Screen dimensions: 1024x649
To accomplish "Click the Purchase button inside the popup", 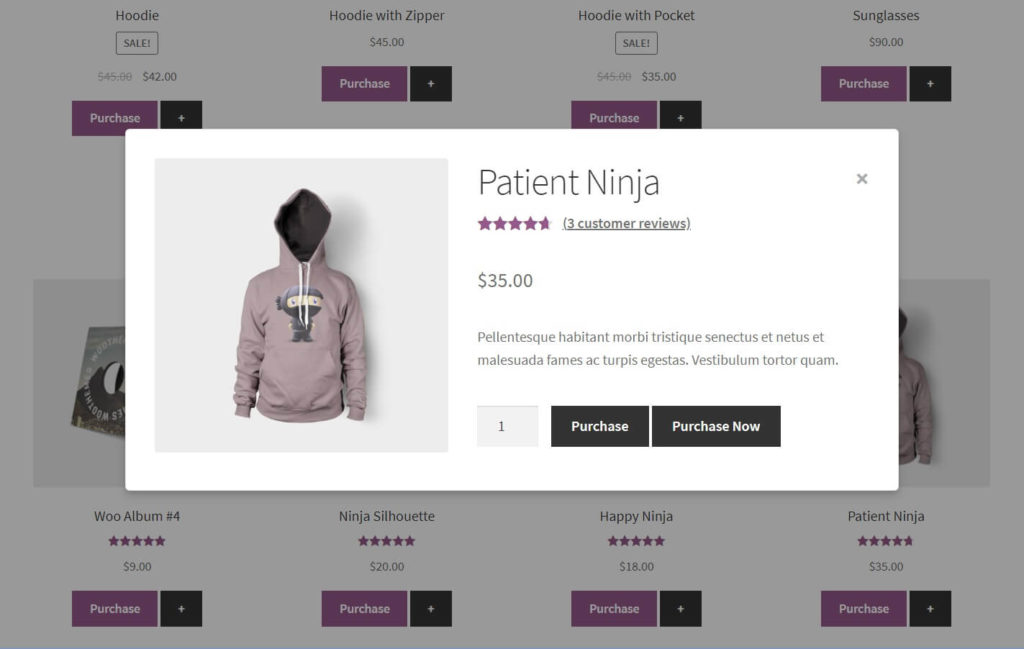I will [x=599, y=426].
